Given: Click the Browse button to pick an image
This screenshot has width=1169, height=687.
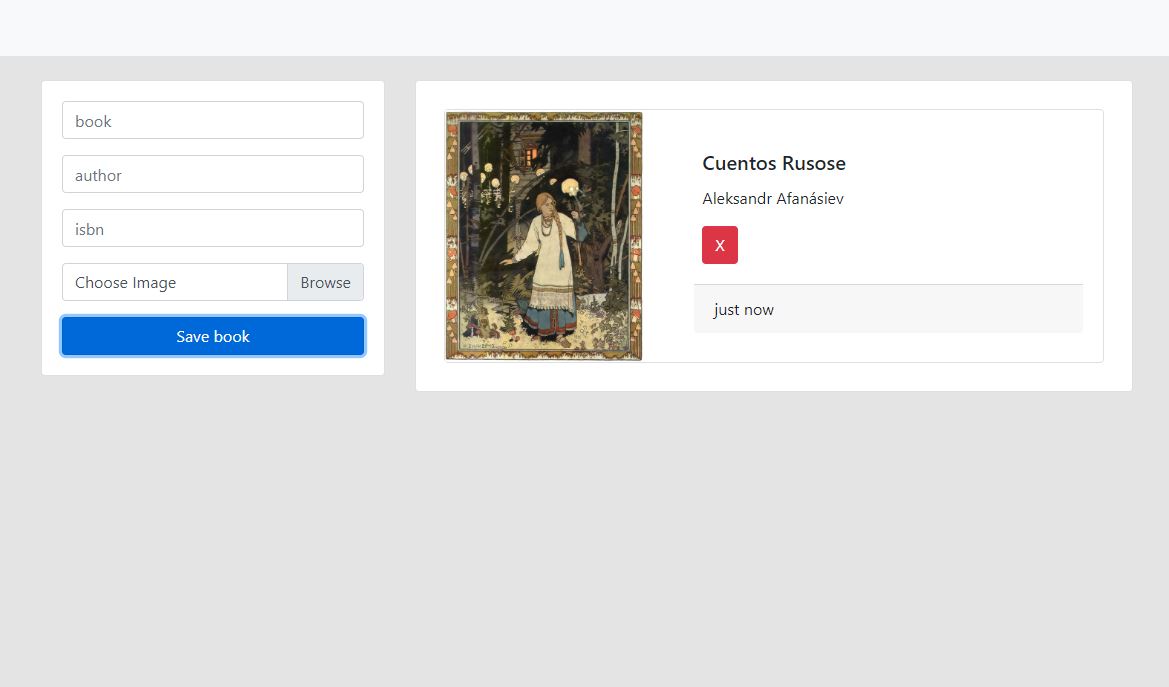Looking at the screenshot, I should (325, 282).
